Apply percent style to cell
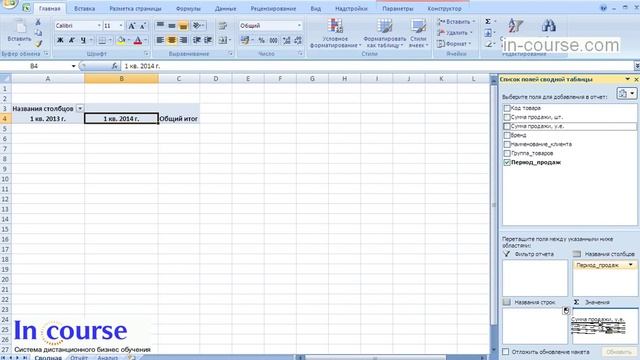This screenshot has width=640, height=360. click(x=261, y=40)
